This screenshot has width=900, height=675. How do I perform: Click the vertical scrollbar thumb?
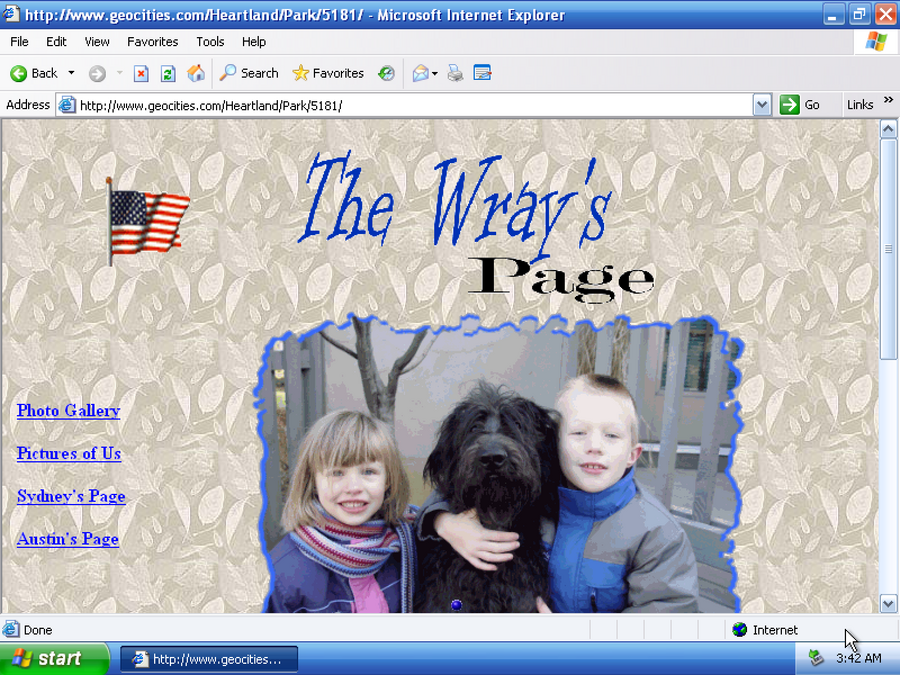[889, 249]
